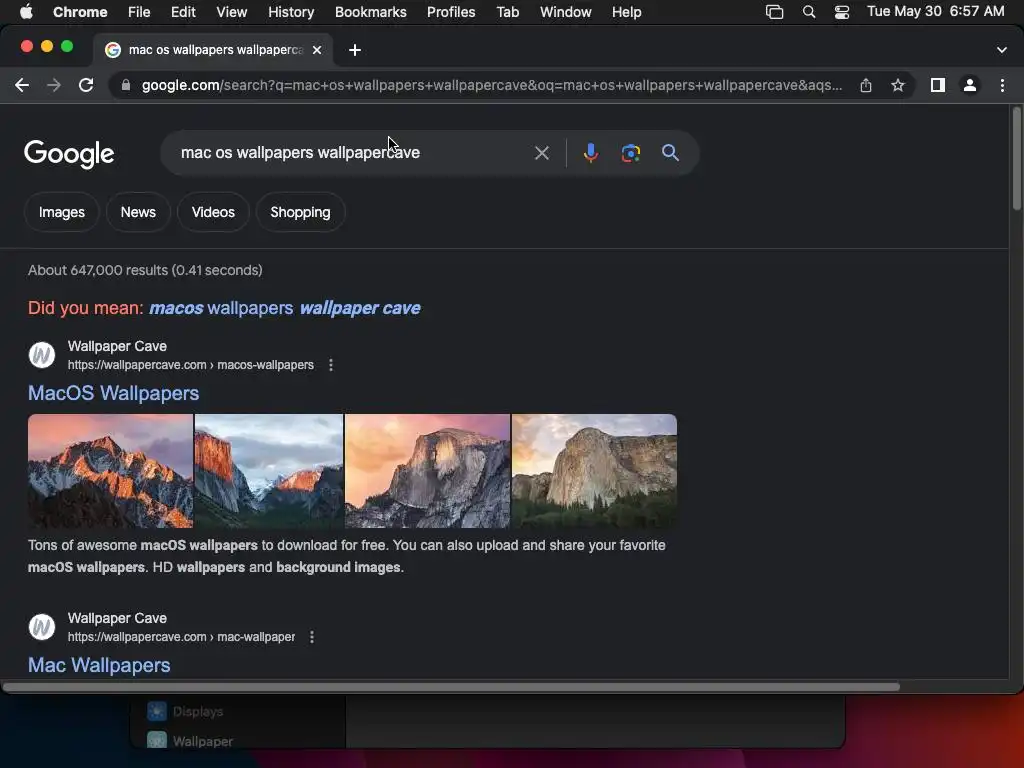Click the vertical page scrollbar
Image resolution: width=1024 pixels, height=768 pixels.
point(1016,159)
